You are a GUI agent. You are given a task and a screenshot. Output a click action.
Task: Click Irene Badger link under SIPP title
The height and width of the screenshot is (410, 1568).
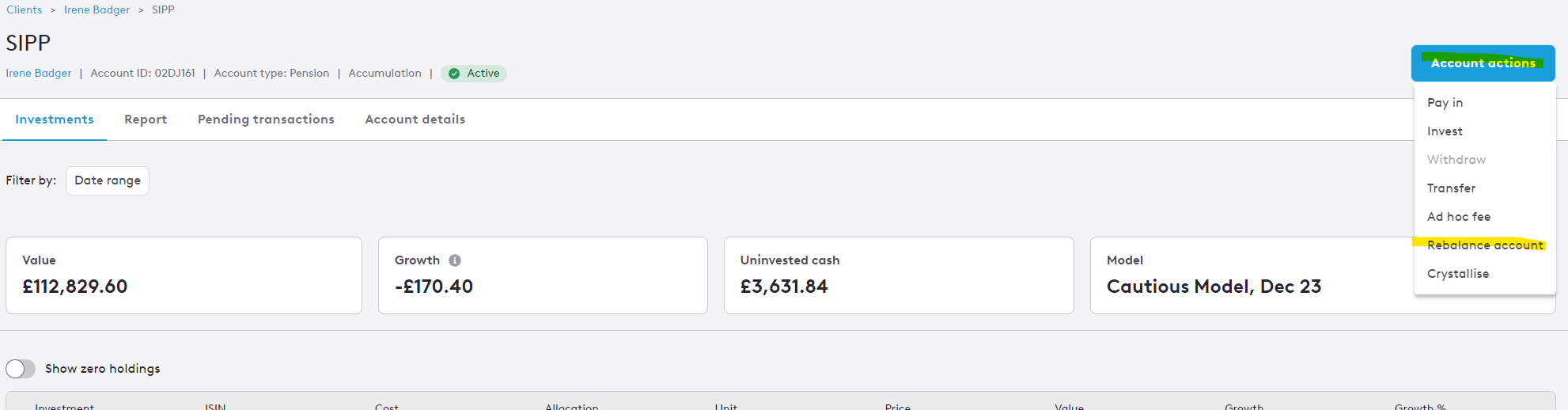(39, 74)
